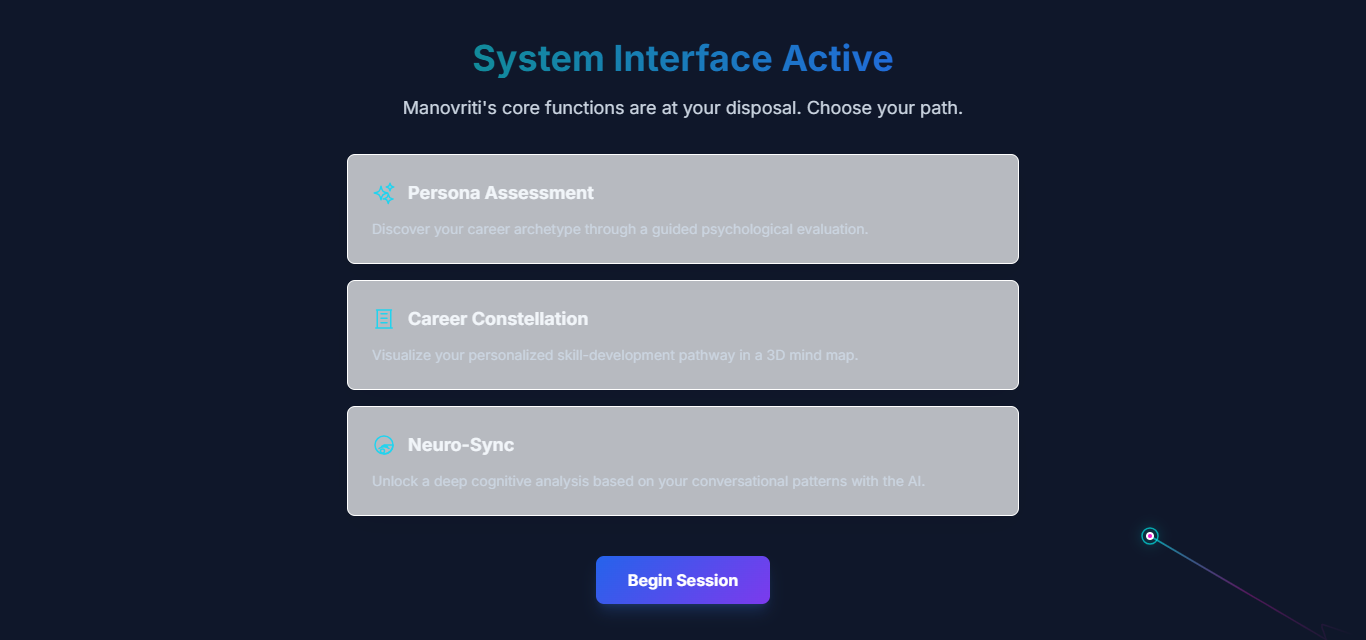Image resolution: width=1366 pixels, height=640 pixels.
Task: Click the 'Discover your career archetype' description
Action: 619,229
